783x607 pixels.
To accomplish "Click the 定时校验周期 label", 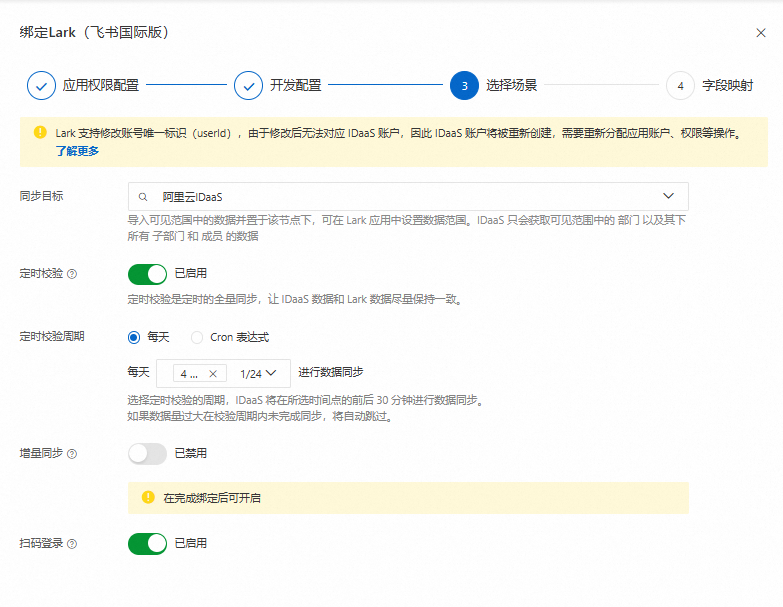I will tap(52, 336).
